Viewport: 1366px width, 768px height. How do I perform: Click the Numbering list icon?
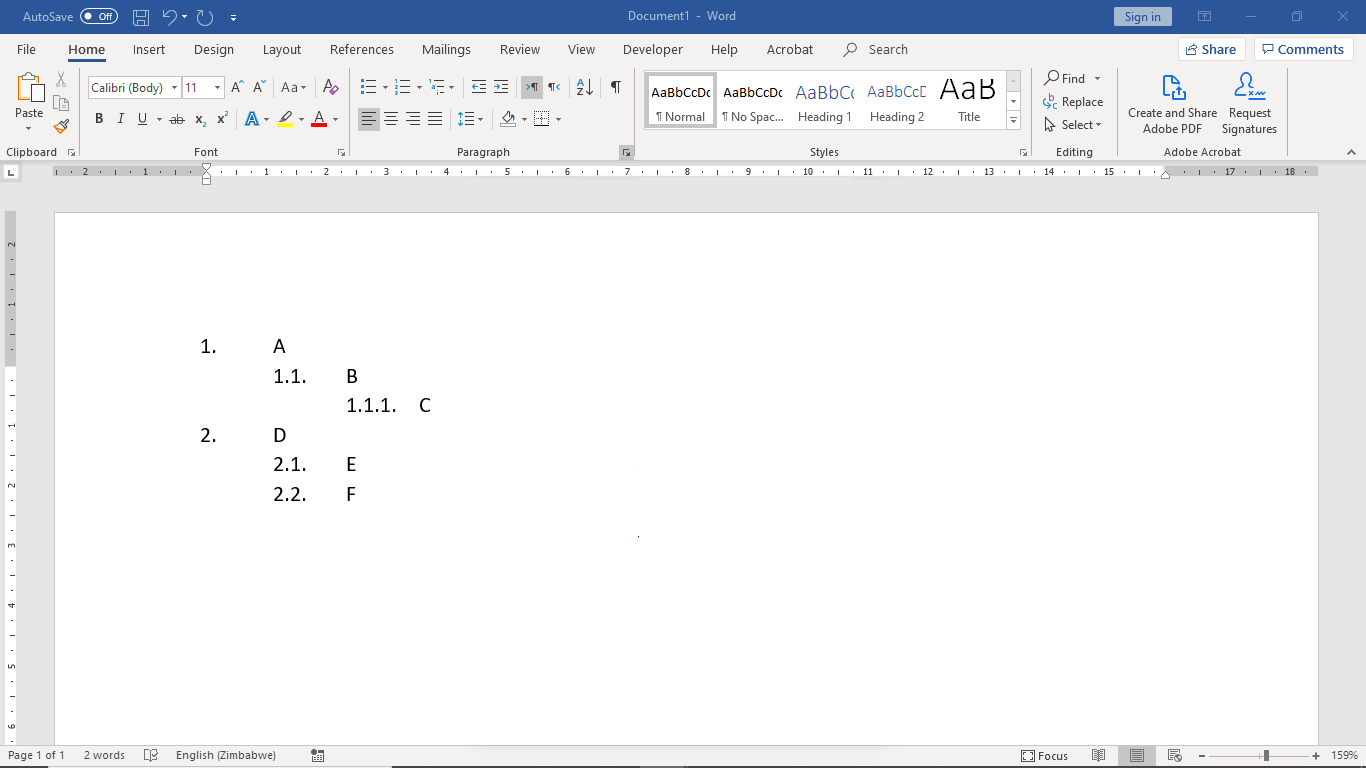coord(402,87)
